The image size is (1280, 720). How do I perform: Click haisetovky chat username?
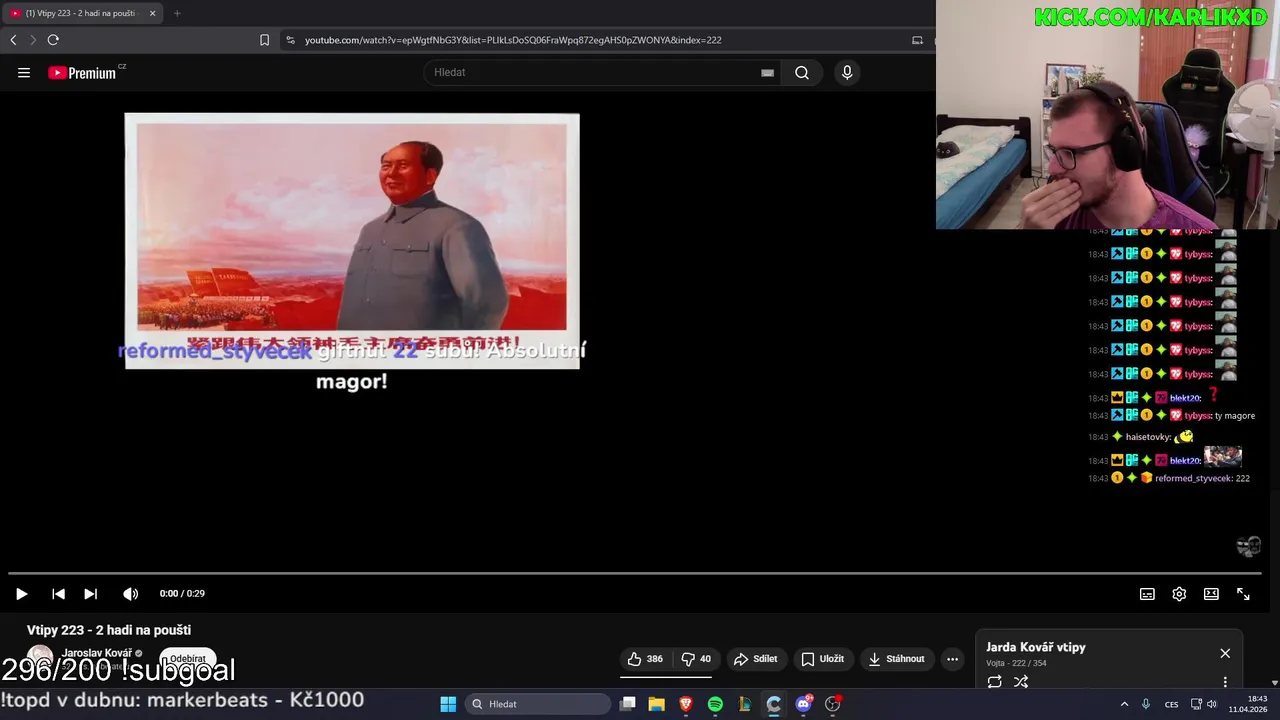1148,437
